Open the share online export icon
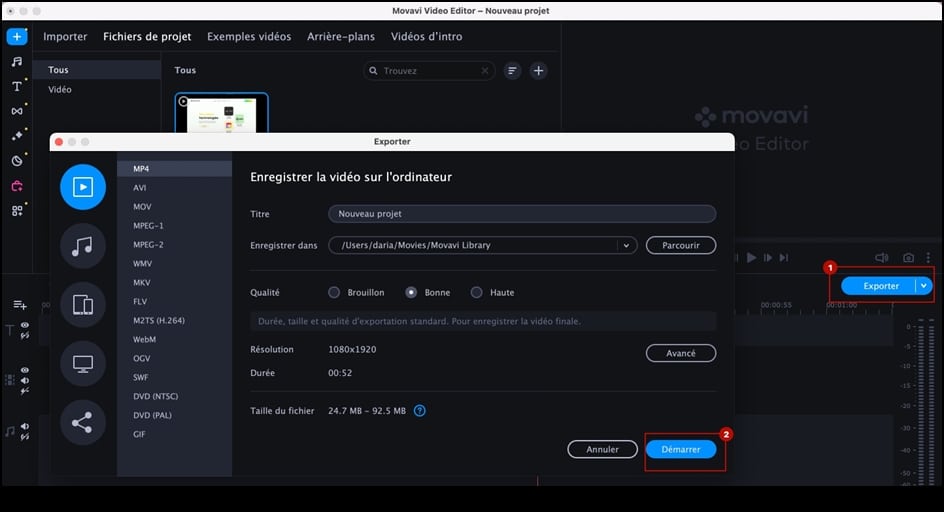944x512 pixels. pyautogui.click(x=83, y=422)
